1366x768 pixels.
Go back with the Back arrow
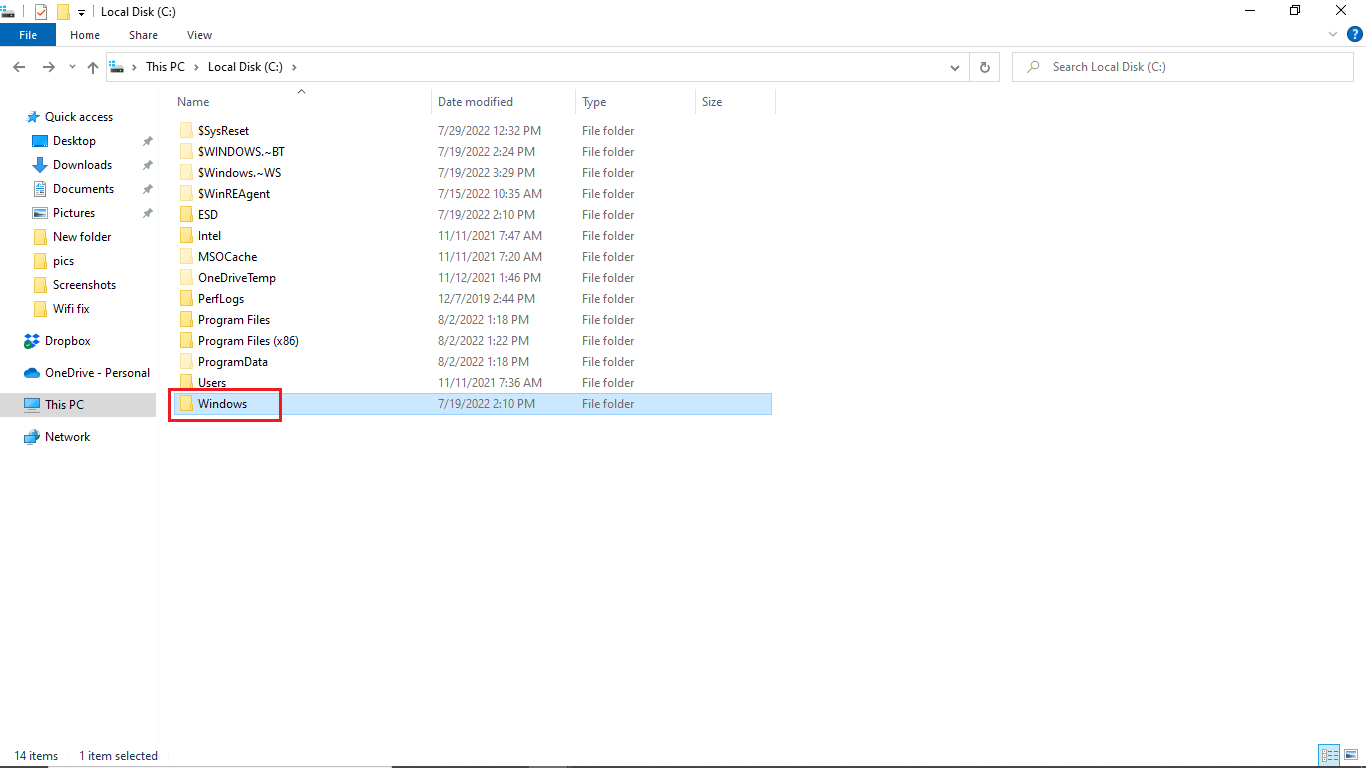[19, 67]
